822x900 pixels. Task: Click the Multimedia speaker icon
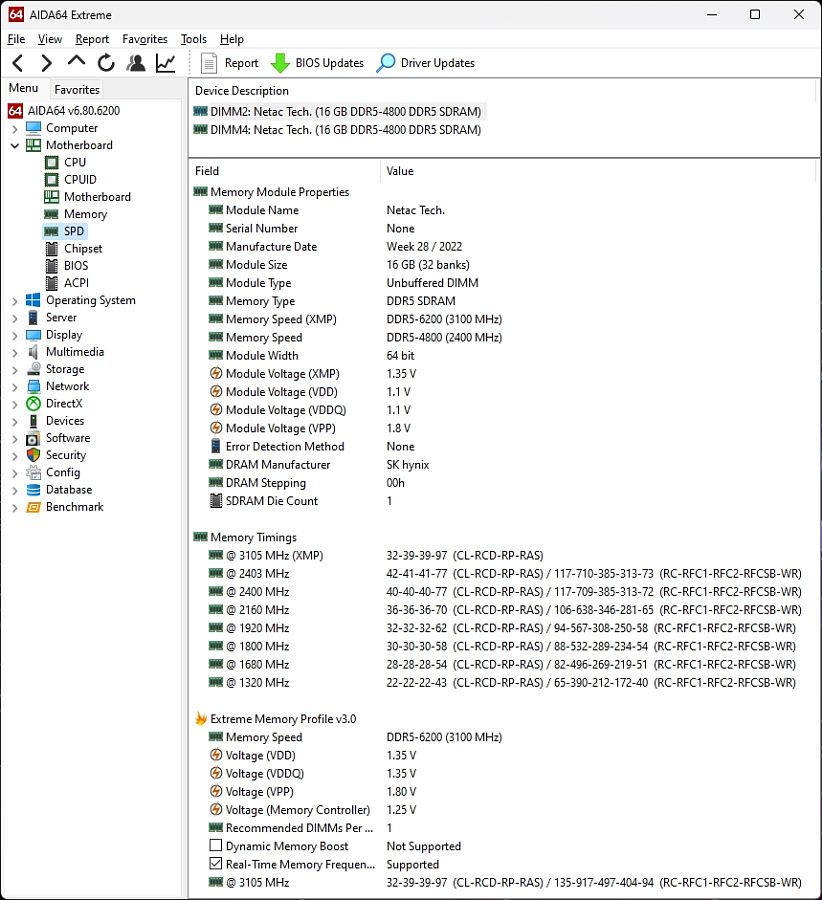pyautogui.click(x=33, y=352)
